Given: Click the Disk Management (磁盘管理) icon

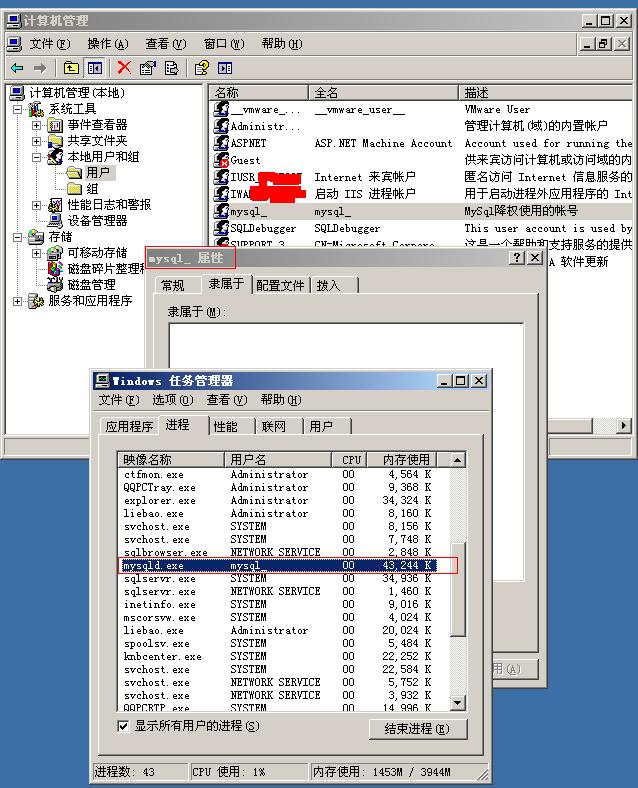Looking at the screenshot, I should [x=55, y=284].
